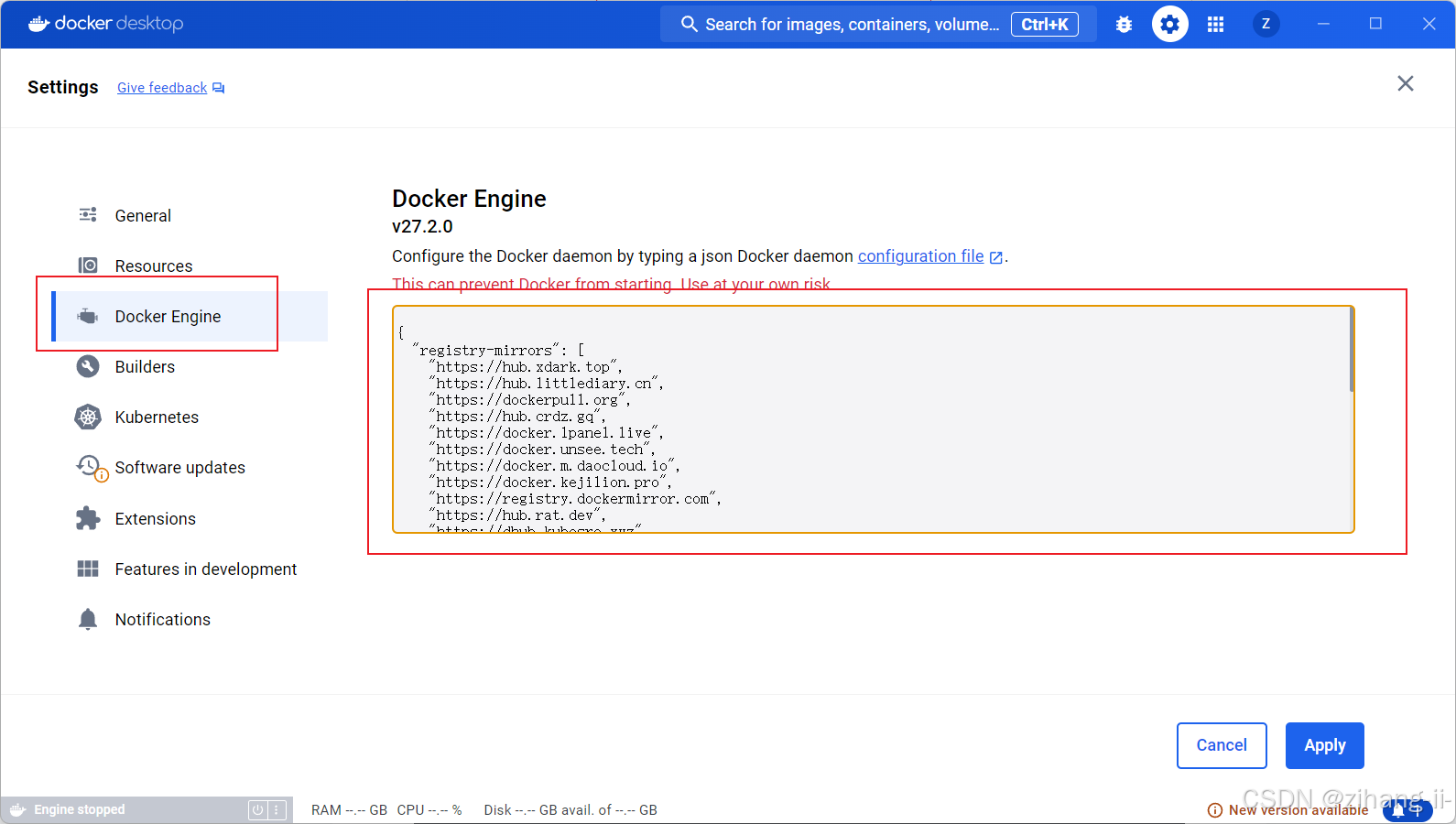Open the user account avatar Z
Screen dimensions: 1456x824
click(x=1266, y=24)
